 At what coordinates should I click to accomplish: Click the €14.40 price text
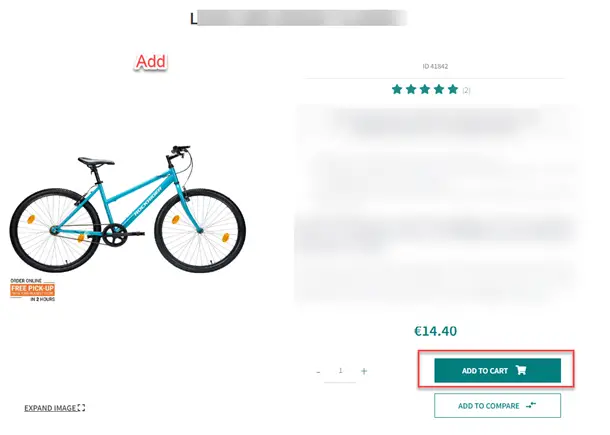[x=435, y=331]
